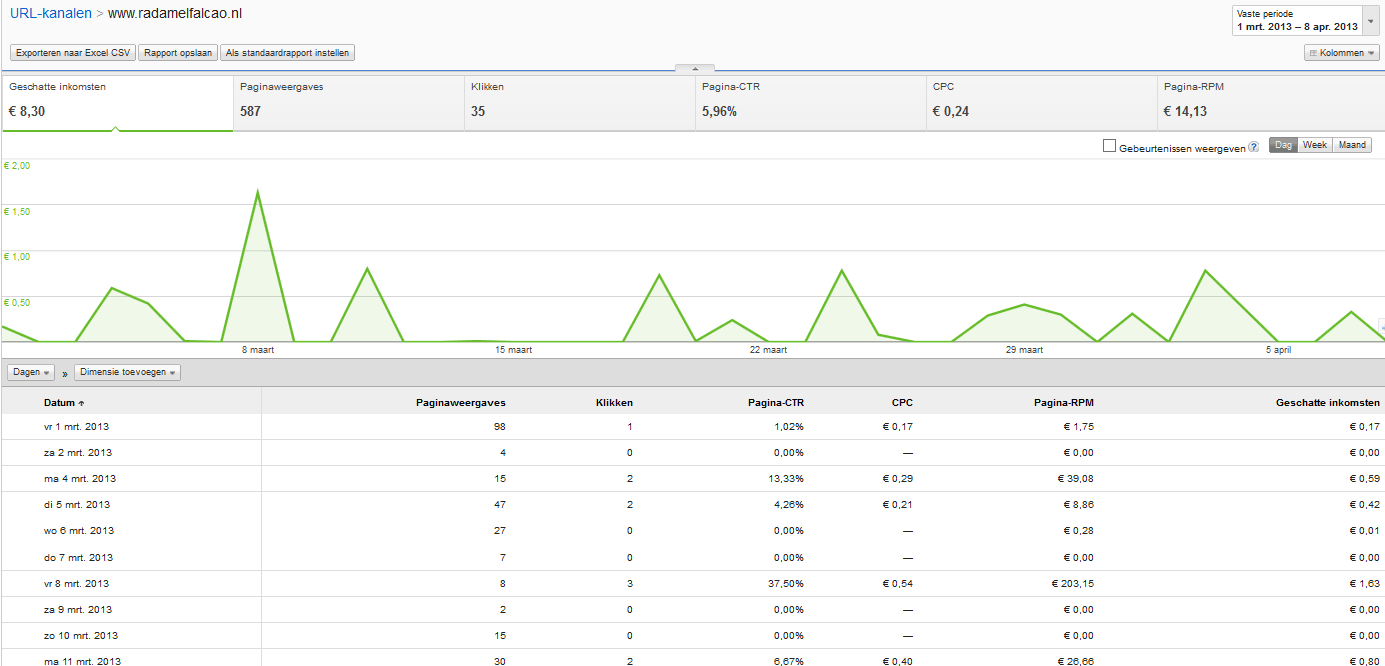Click the highest graph peak at 8 maart

(x=258, y=191)
